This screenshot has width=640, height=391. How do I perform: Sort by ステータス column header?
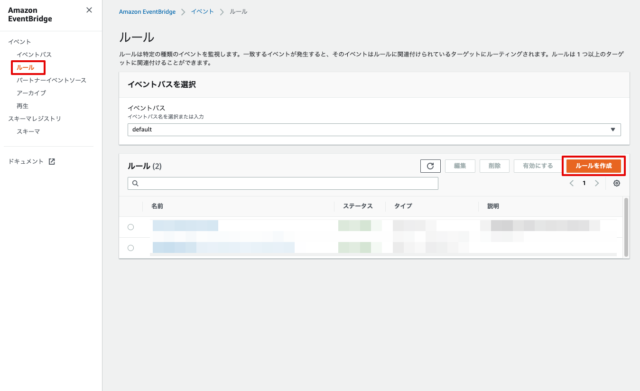coord(358,206)
